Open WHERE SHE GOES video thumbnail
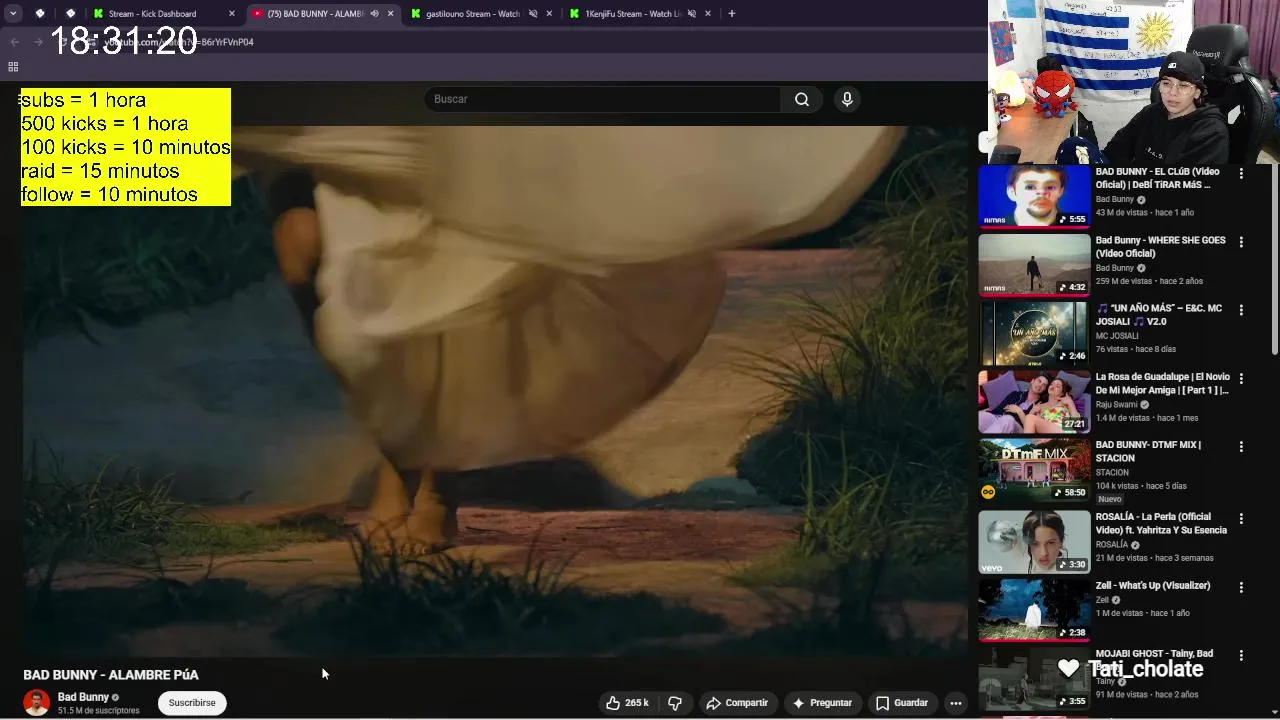 click(1034, 265)
